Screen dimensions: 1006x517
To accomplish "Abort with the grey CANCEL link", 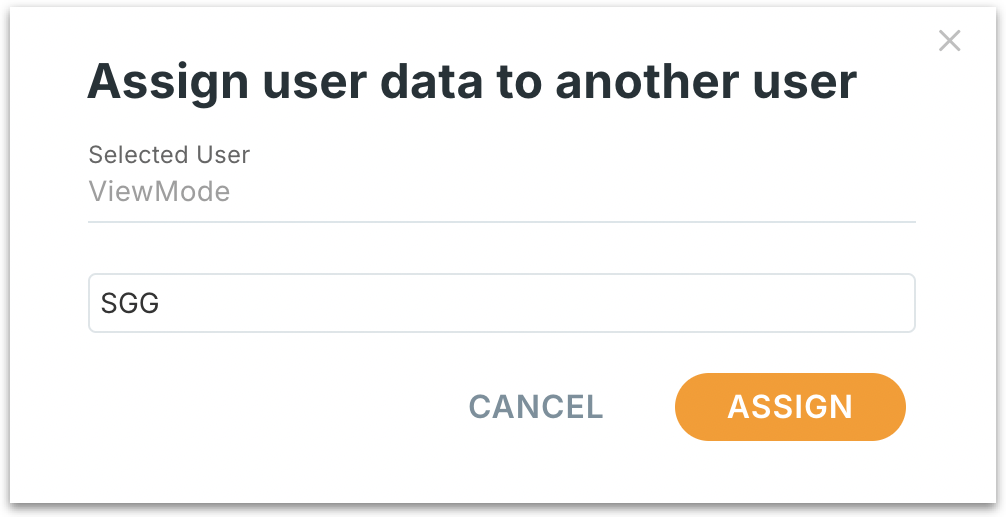I will (536, 406).
